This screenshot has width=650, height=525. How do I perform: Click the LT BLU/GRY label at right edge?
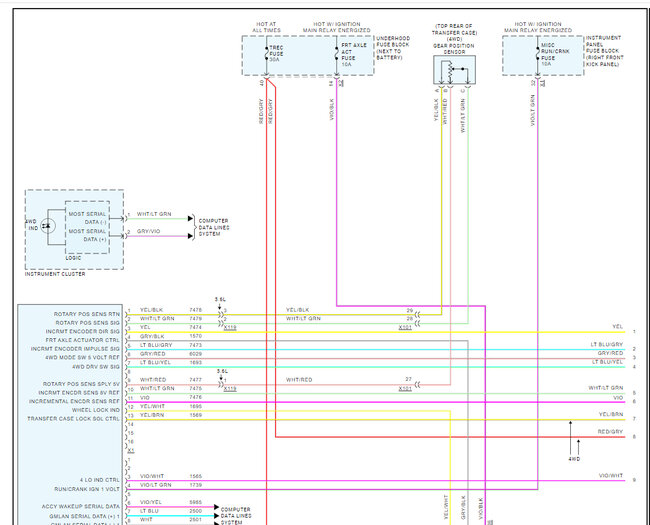click(607, 345)
